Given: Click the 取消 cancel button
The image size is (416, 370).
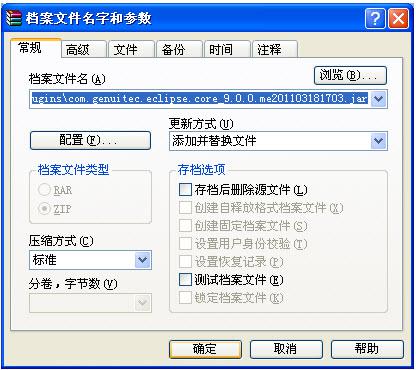Looking at the screenshot, I should tap(286, 349).
